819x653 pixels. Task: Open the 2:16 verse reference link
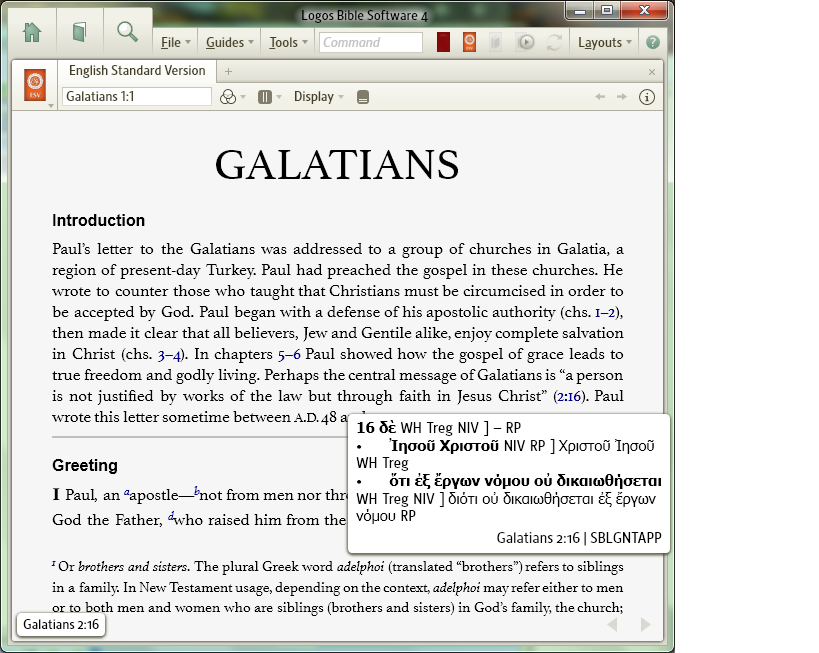pos(569,397)
